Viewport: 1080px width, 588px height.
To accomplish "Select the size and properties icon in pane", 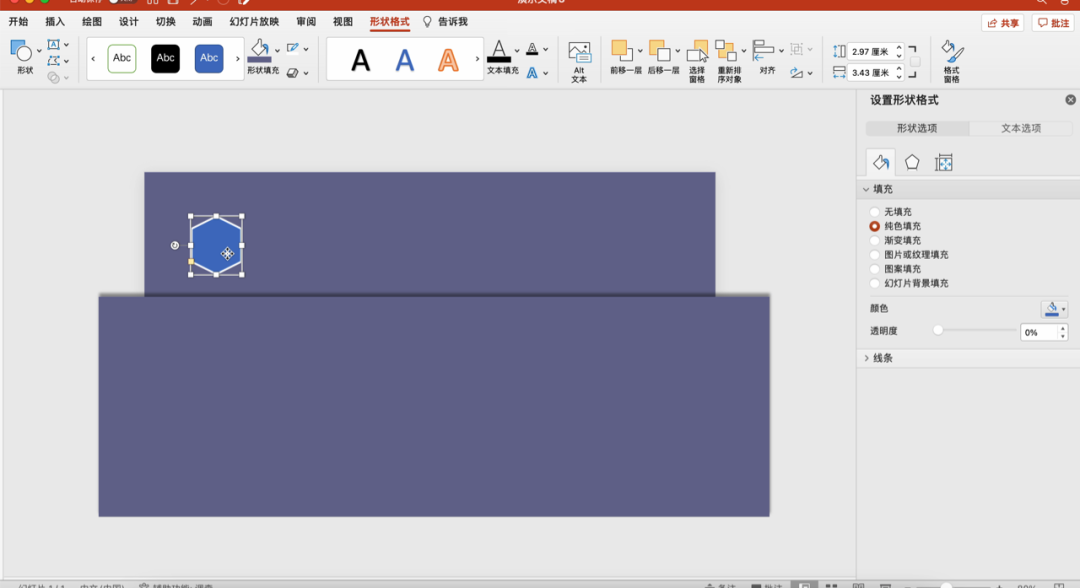I will coord(944,162).
